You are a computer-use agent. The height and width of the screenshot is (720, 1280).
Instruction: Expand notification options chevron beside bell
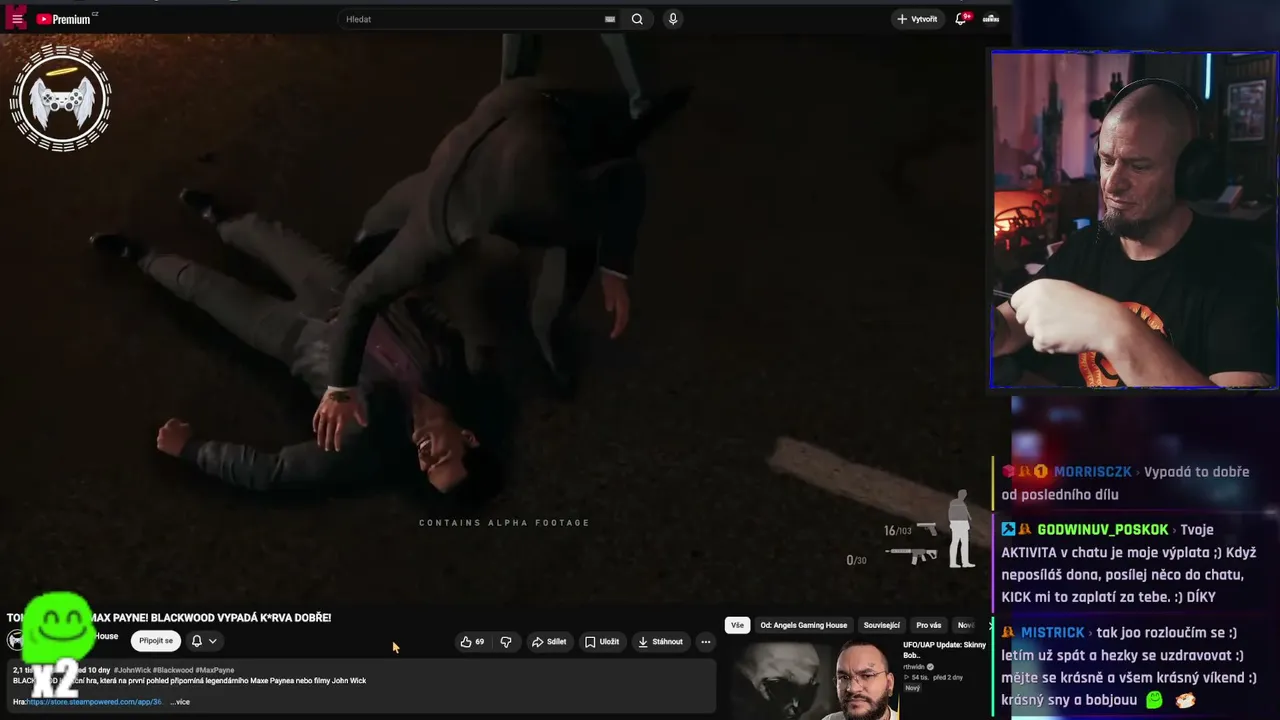point(213,641)
